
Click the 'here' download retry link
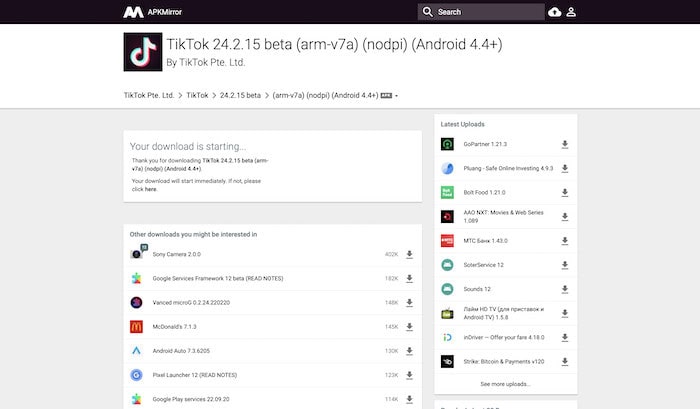pos(150,189)
